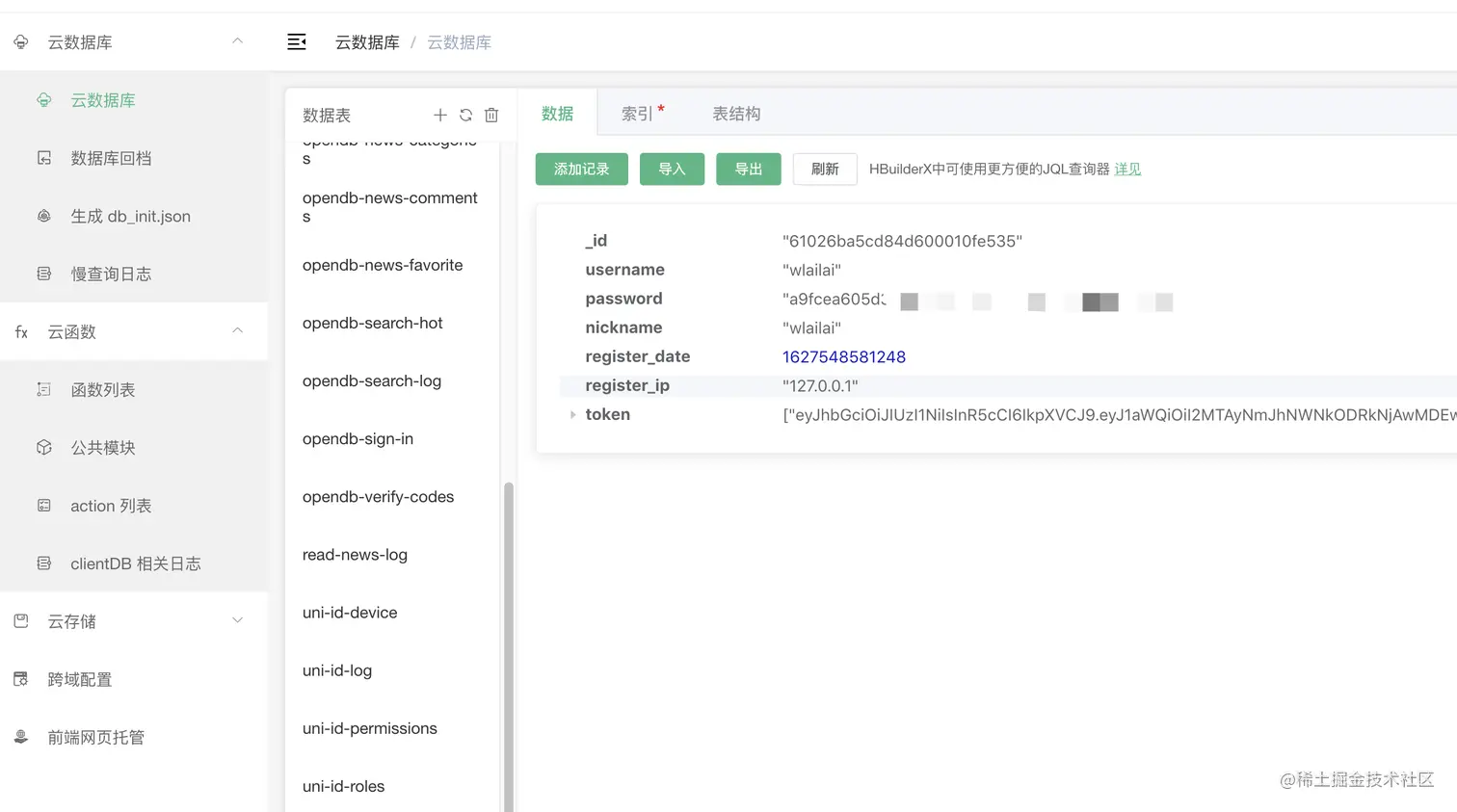1457x812 pixels.
Task: Collapse the 云函数 section chevron
Action: [x=237, y=330]
